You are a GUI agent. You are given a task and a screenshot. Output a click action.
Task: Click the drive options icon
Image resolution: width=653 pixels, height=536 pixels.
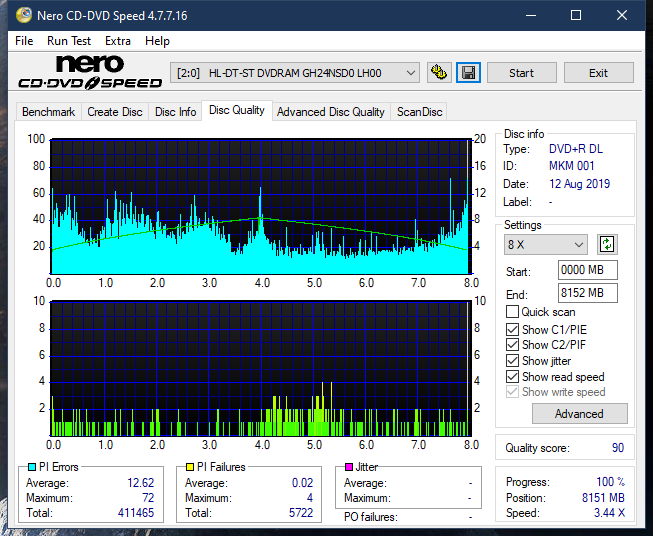coord(439,73)
